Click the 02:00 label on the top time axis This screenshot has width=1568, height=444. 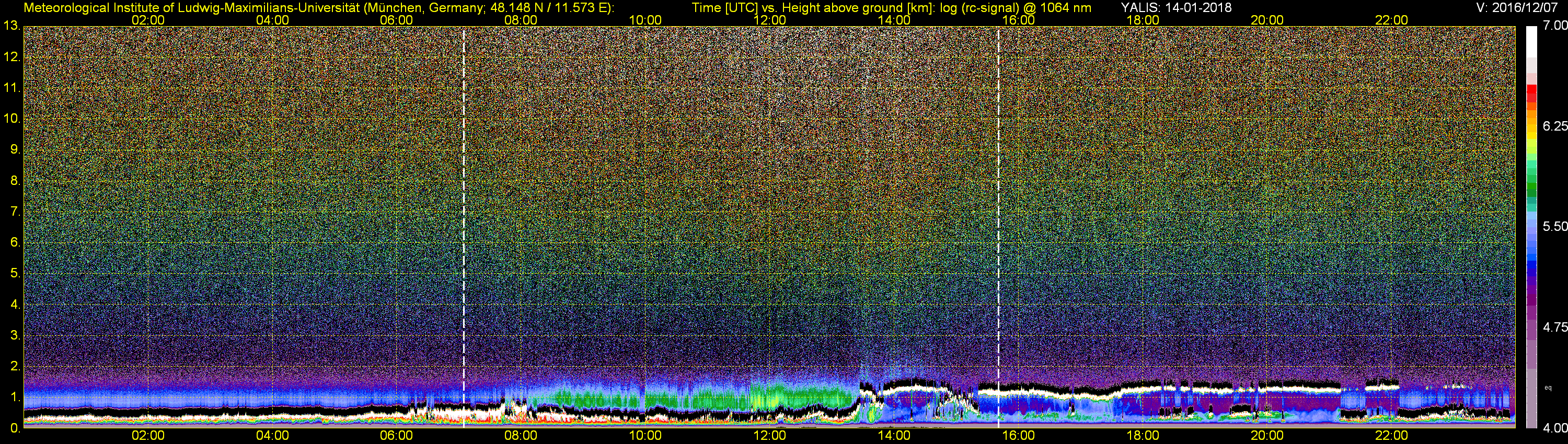click(x=148, y=20)
